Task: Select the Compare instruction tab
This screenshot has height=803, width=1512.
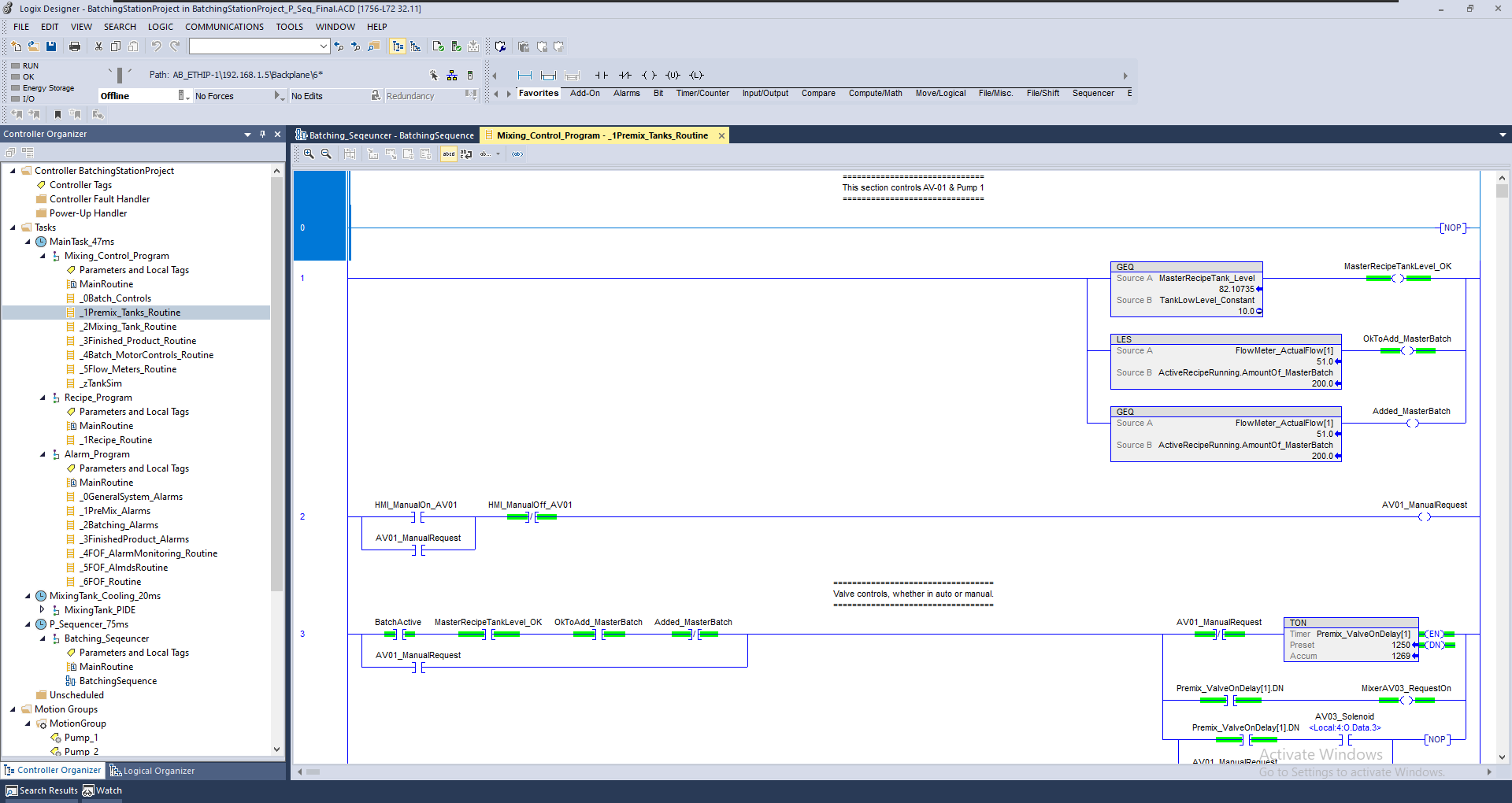Action: [818, 94]
